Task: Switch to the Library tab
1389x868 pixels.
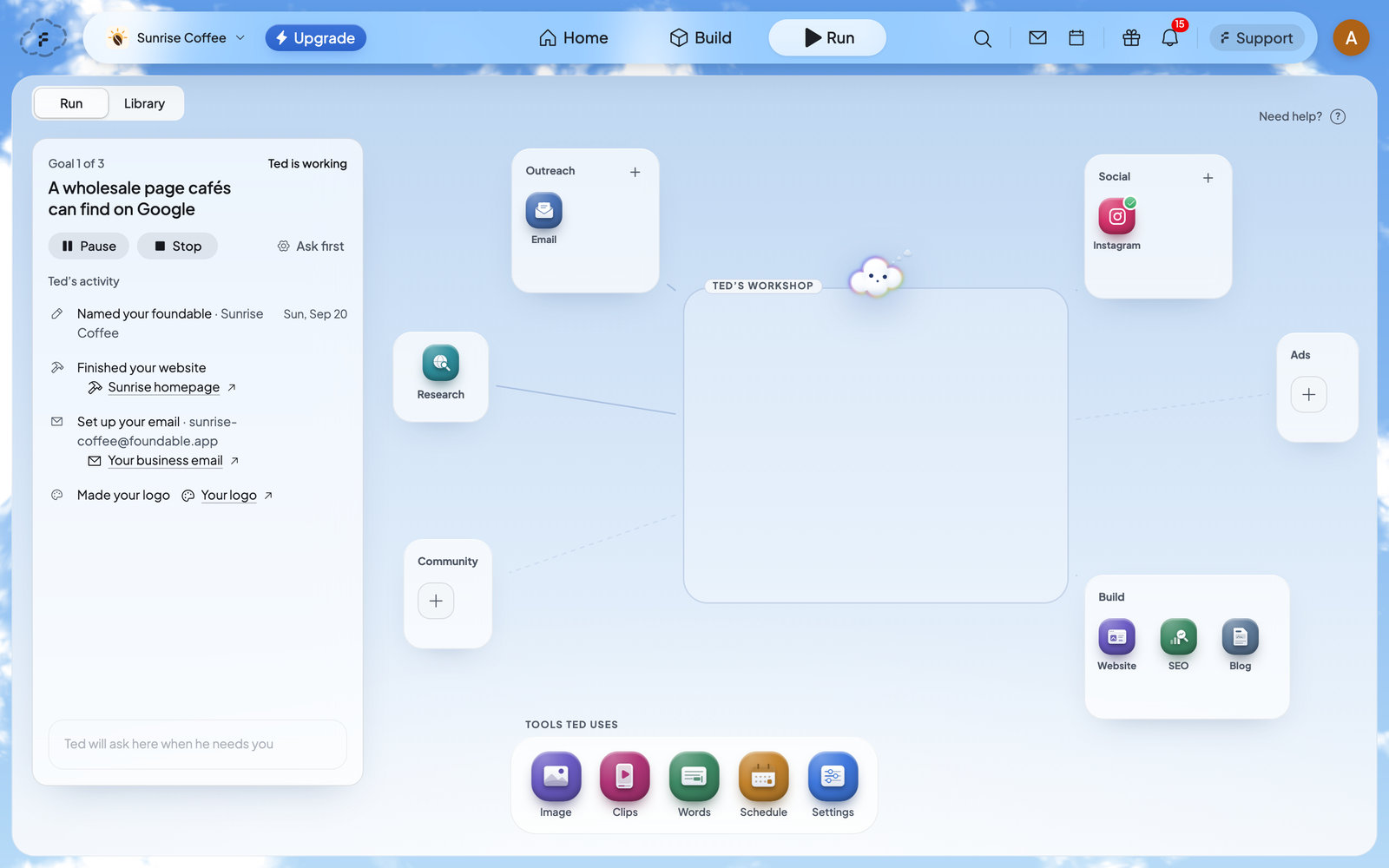Action: [x=144, y=103]
